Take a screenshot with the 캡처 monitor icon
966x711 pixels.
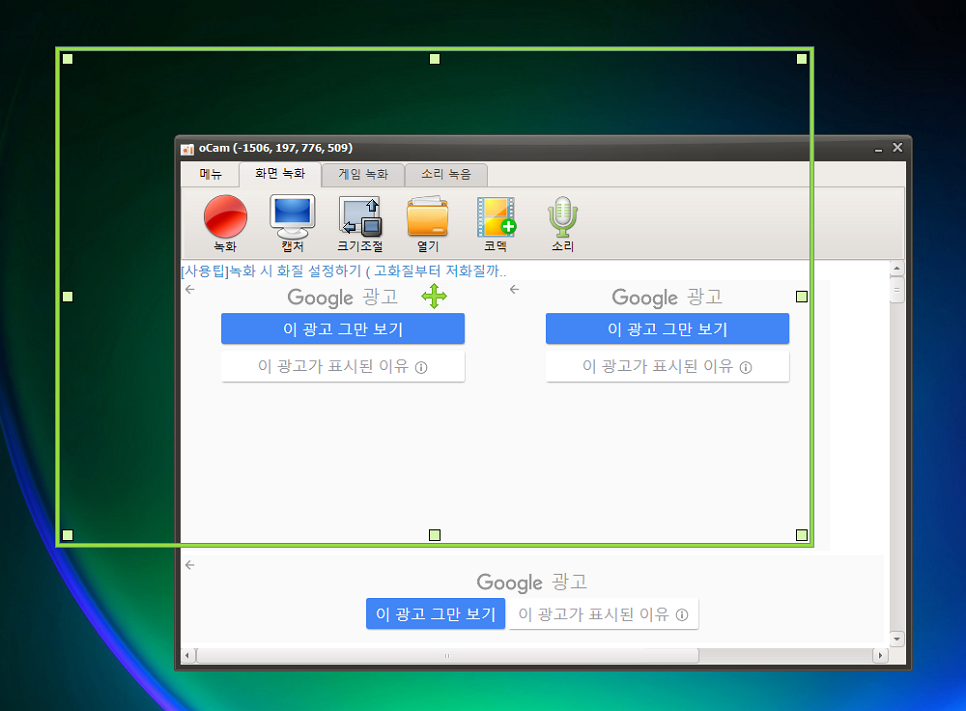tap(293, 223)
